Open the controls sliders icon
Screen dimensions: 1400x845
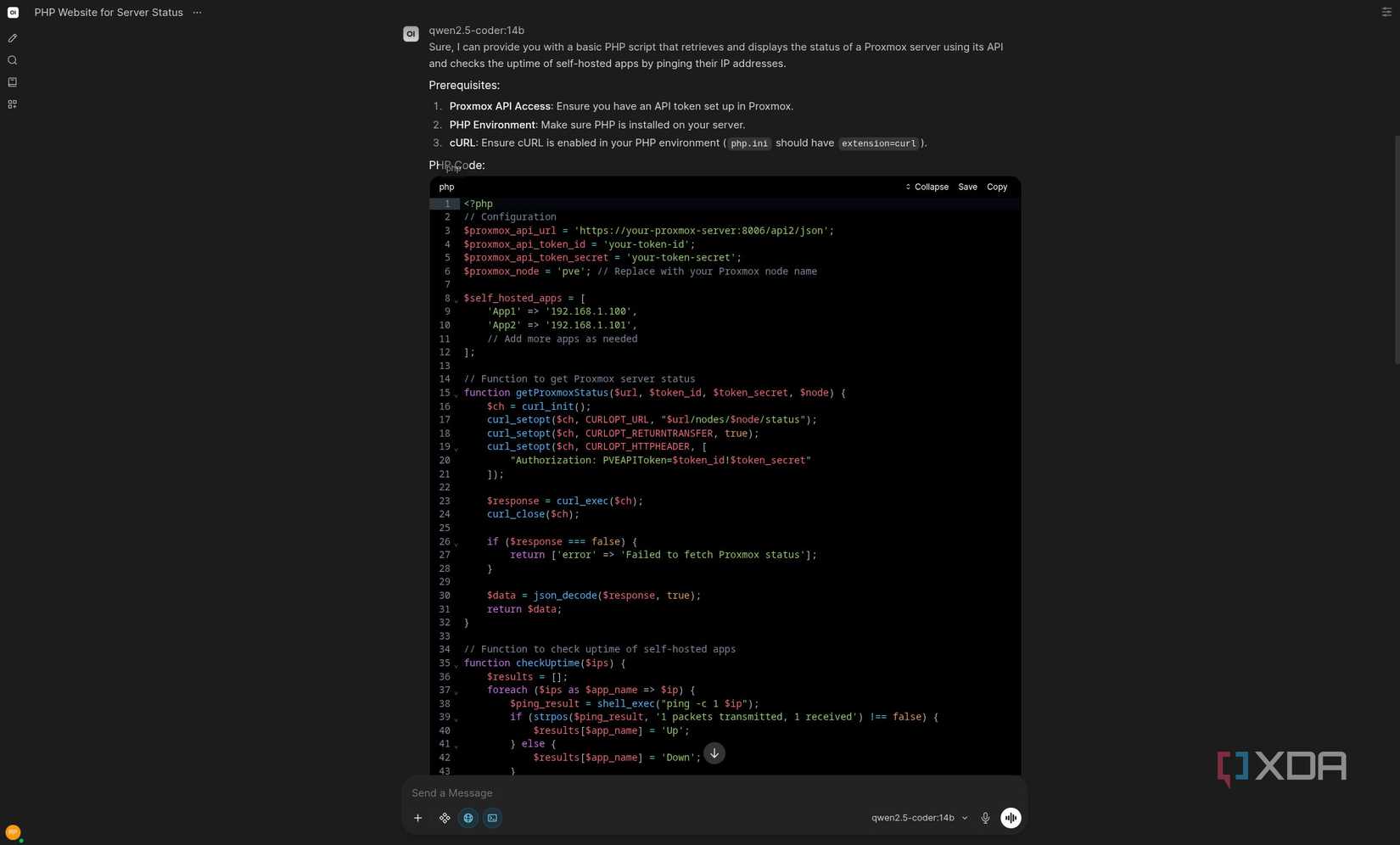point(1386,12)
